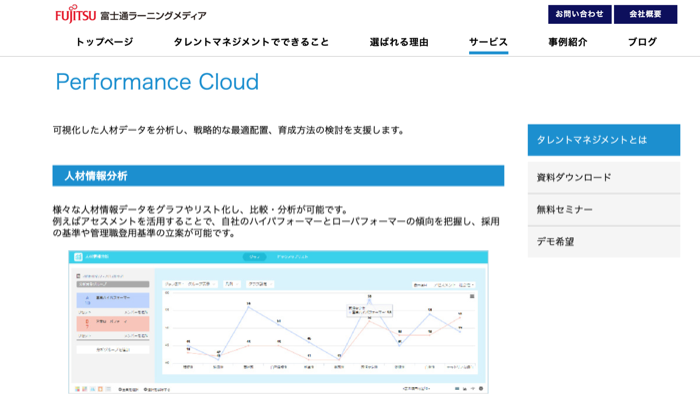
Task: Select 選ばれる理由 in the navigation bar
Action: coord(399,42)
